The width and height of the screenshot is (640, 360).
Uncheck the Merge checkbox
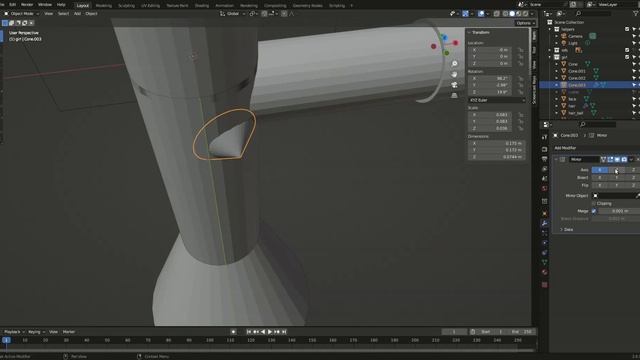point(594,211)
